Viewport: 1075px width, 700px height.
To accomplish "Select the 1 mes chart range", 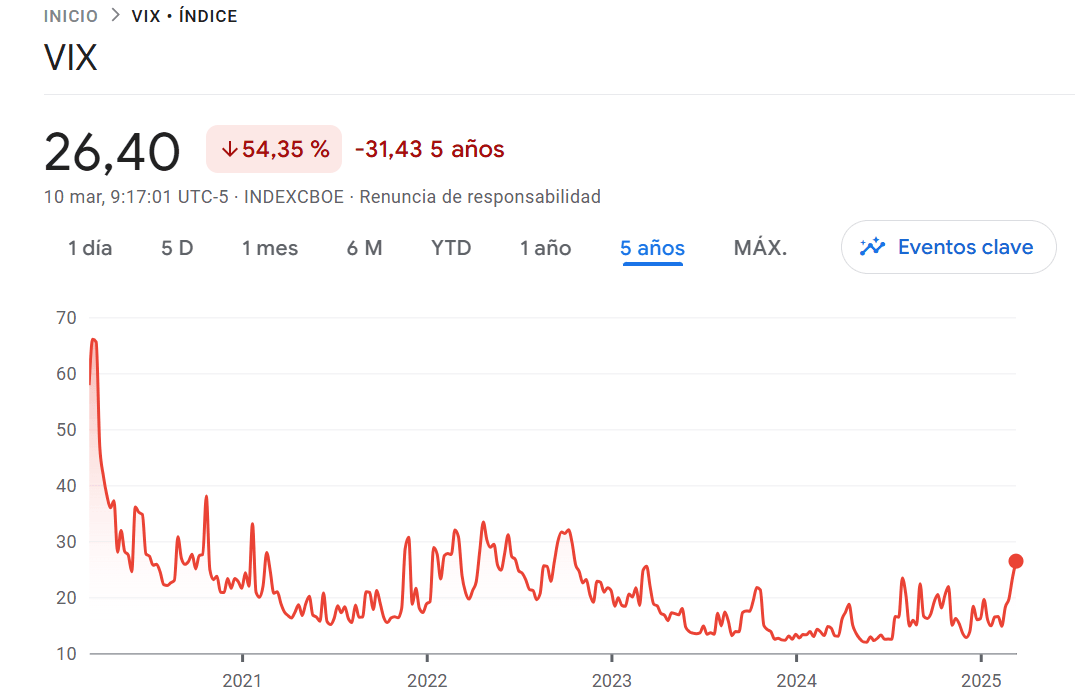I will pyautogui.click(x=269, y=247).
